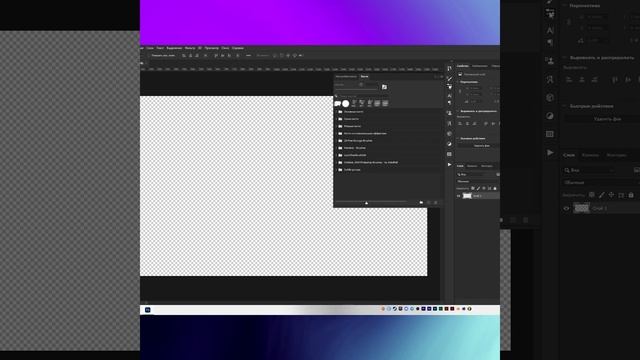
Task: Create a new brush group via the folder icon
Action: click(421, 202)
